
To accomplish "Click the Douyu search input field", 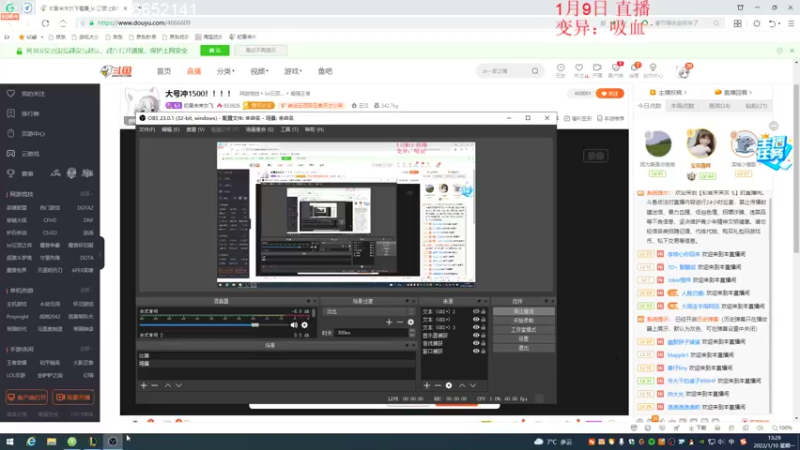I will (x=504, y=71).
